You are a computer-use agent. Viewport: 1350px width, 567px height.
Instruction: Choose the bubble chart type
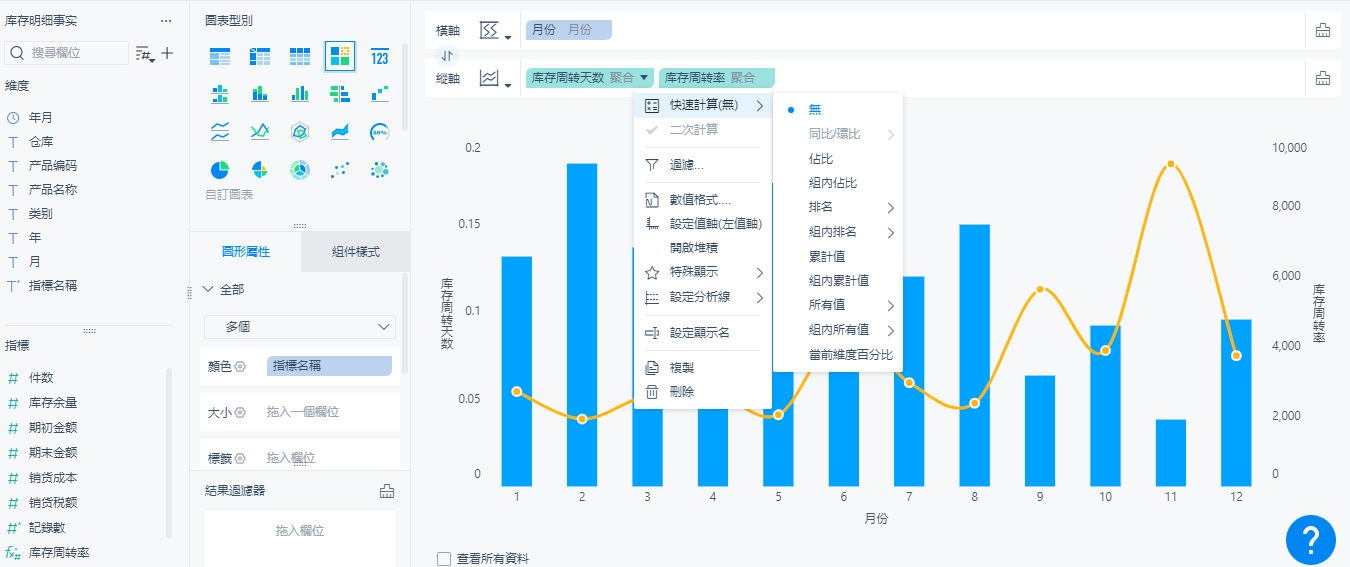point(380,169)
